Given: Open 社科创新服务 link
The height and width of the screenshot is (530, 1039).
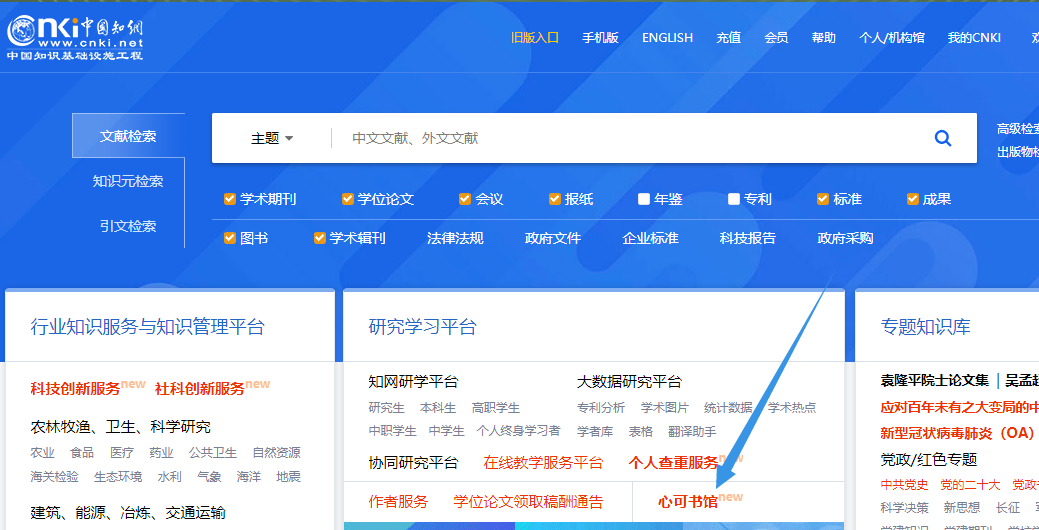Looking at the screenshot, I should [200, 389].
